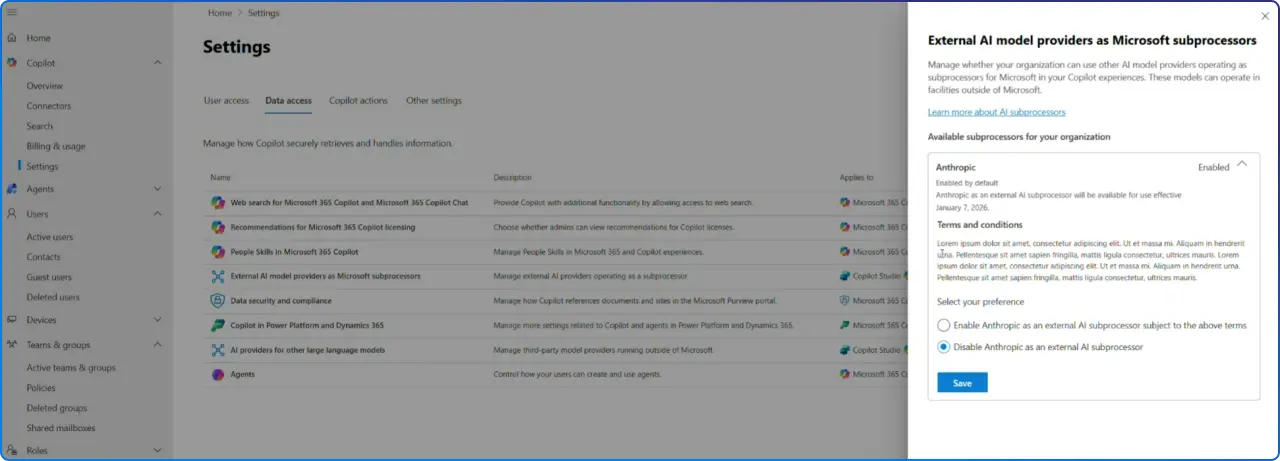This screenshot has height=461, width=1280.
Task: Click Home in the breadcrumb
Action: click(219, 13)
